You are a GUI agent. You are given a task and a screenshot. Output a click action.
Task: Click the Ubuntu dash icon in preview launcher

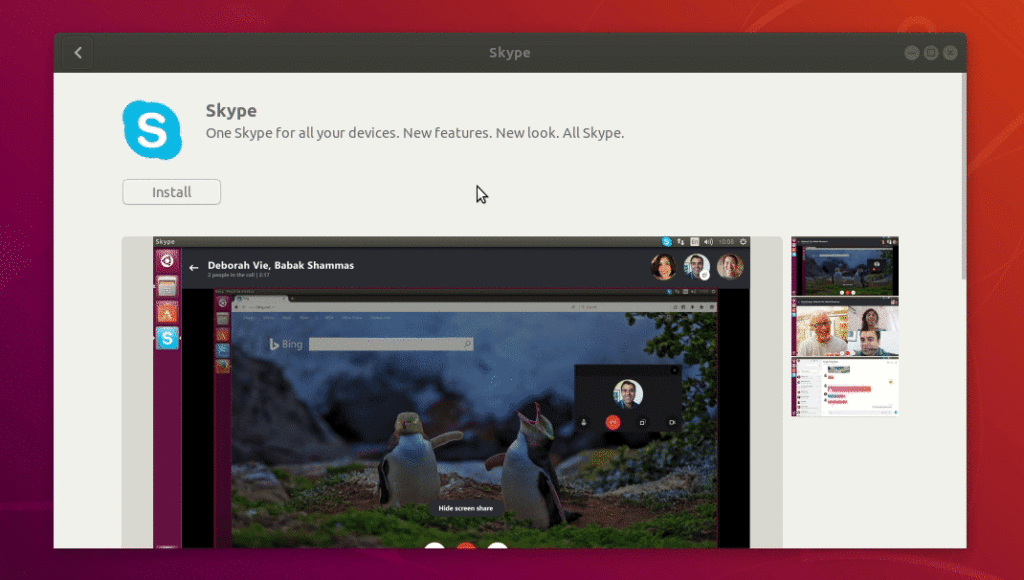167,262
